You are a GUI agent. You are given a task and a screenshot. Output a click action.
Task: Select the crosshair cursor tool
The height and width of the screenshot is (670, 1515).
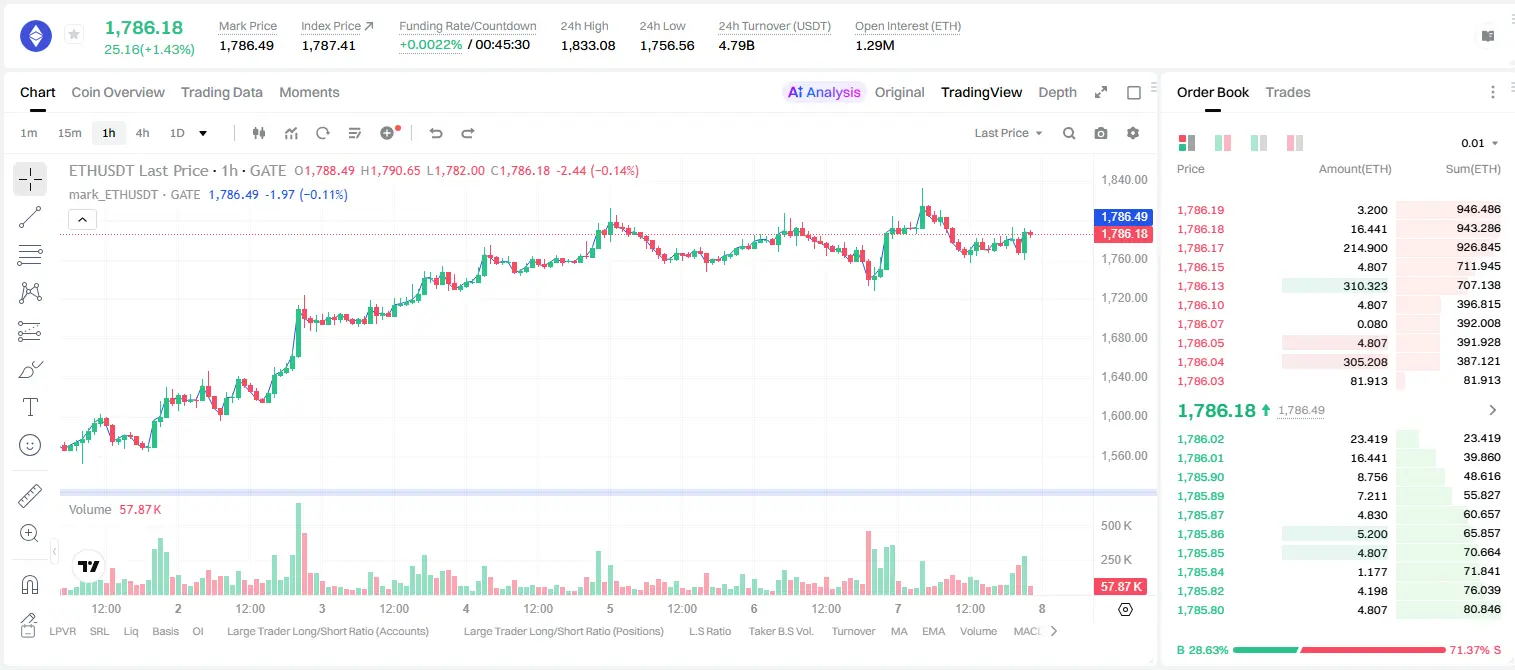pyautogui.click(x=30, y=179)
